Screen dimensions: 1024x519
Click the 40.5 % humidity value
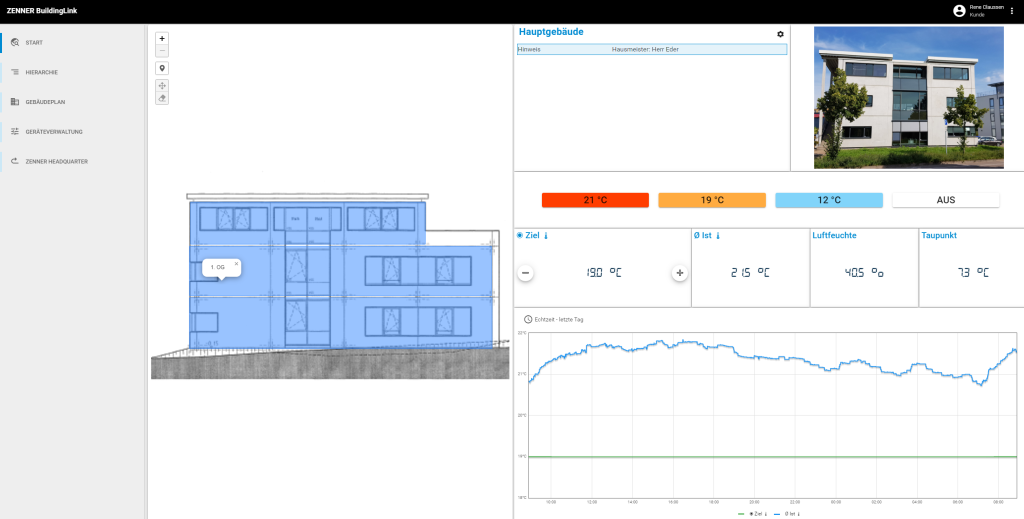[864, 273]
